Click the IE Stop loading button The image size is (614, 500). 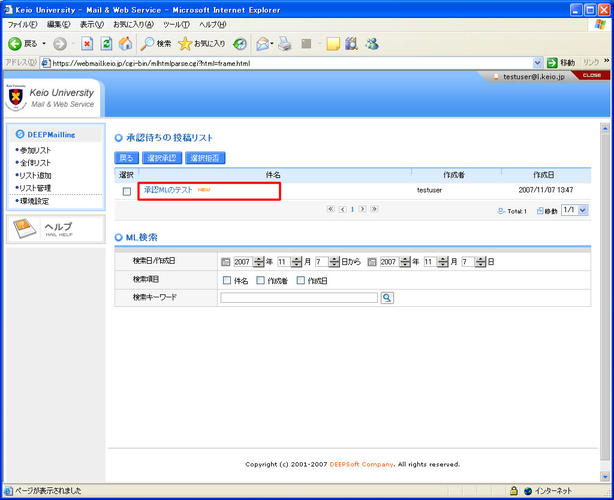point(87,44)
